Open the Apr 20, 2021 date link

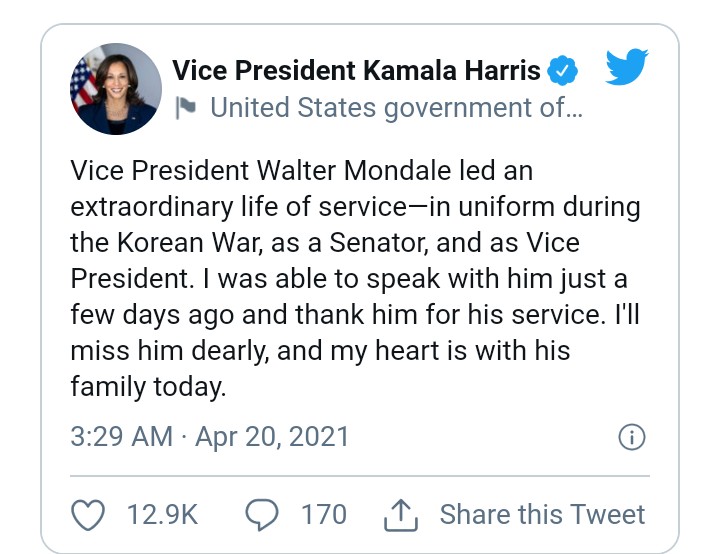coord(272,437)
